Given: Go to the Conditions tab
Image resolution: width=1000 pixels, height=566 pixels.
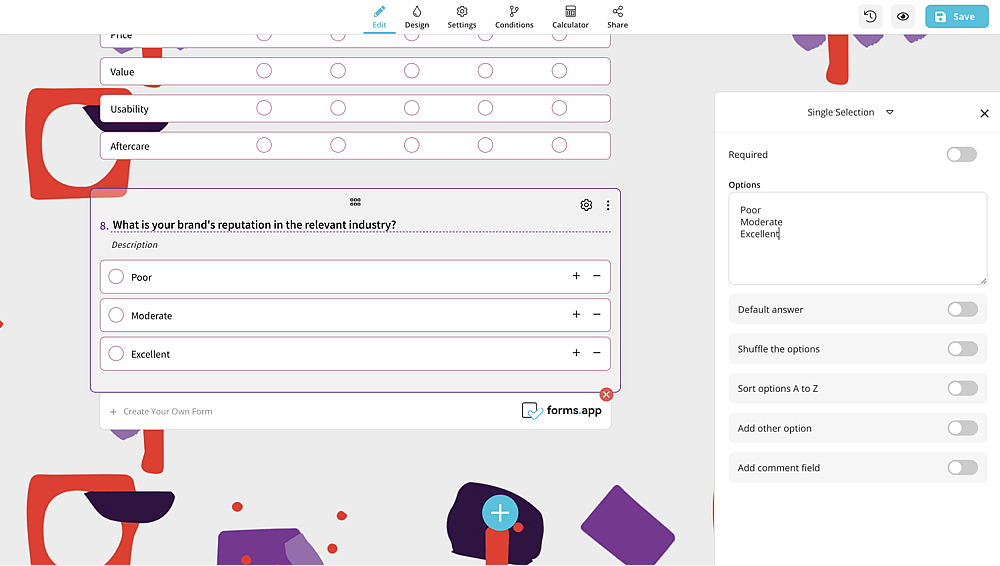Looking at the screenshot, I should point(514,17).
